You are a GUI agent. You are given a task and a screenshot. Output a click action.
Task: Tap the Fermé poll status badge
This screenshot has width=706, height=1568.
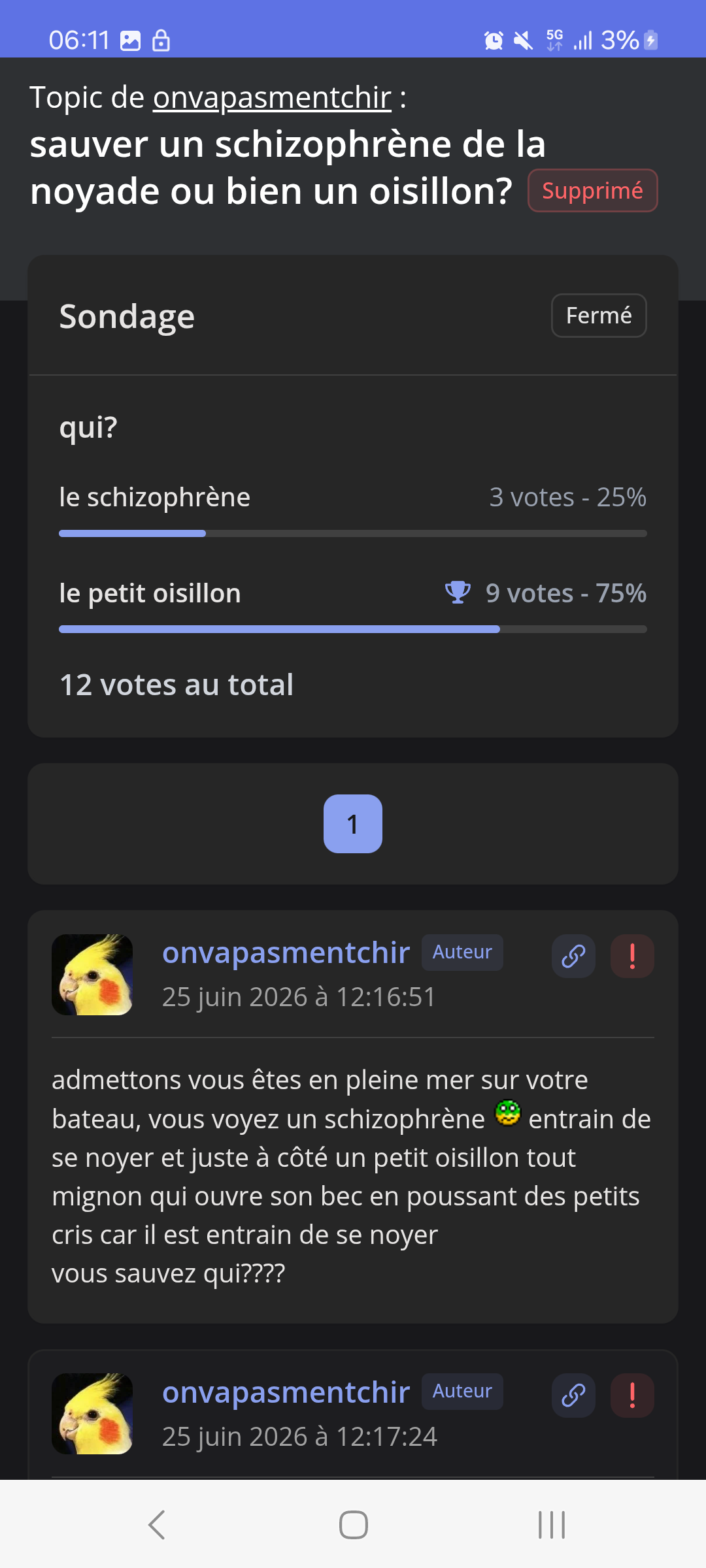(x=599, y=316)
